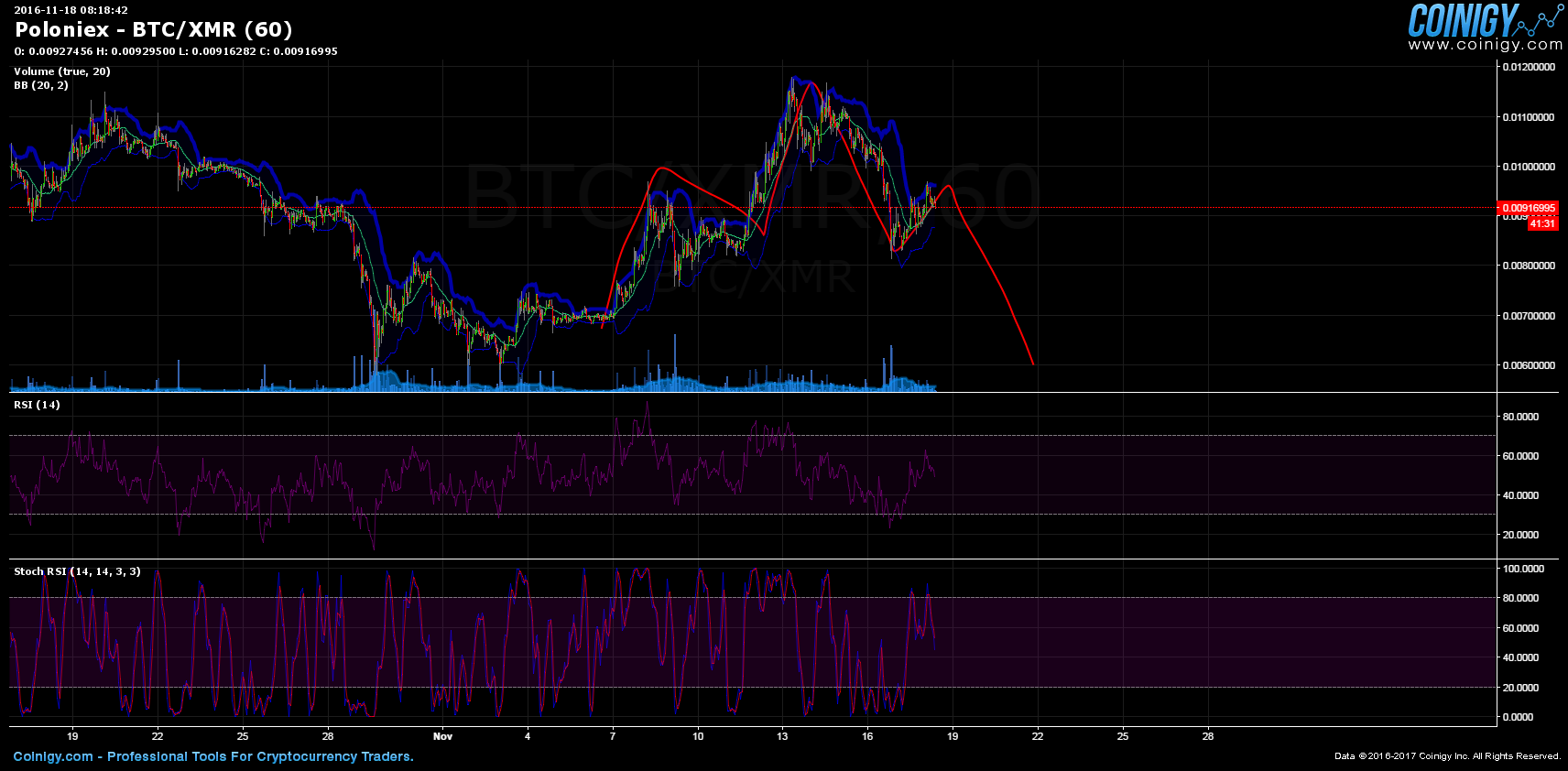Click the Poloniex - BTC/XMR (60) chart title
This screenshot has width=1568, height=771.
[153, 30]
